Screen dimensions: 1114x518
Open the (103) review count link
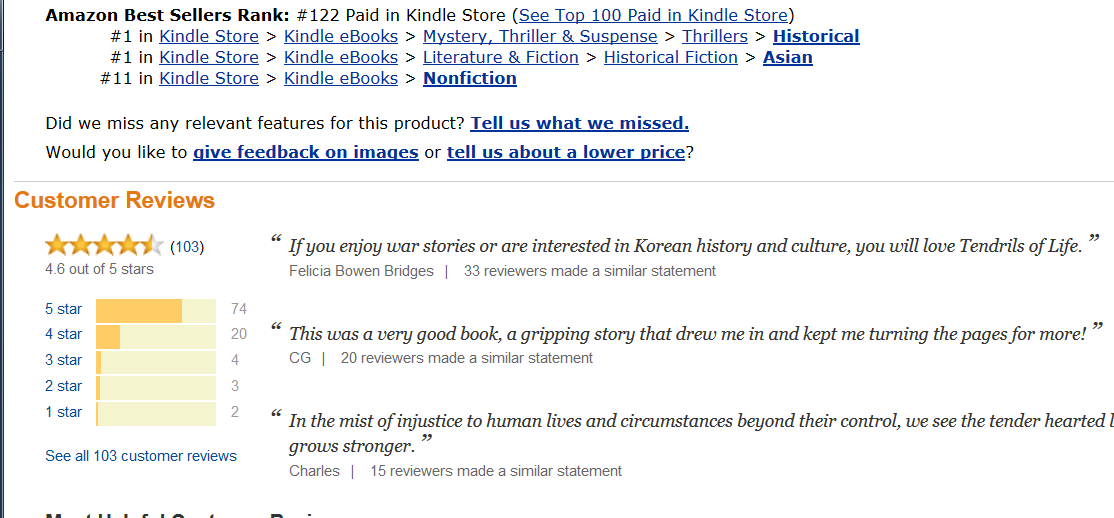pos(187,247)
